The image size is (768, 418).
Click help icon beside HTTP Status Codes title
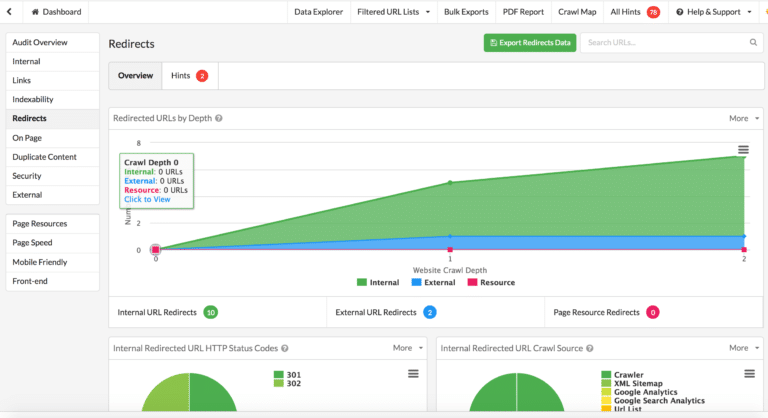click(285, 348)
